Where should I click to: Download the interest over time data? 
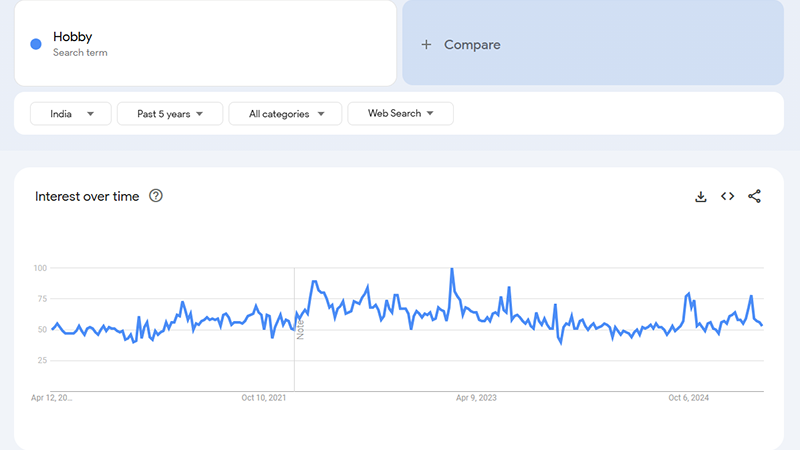[x=701, y=196]
